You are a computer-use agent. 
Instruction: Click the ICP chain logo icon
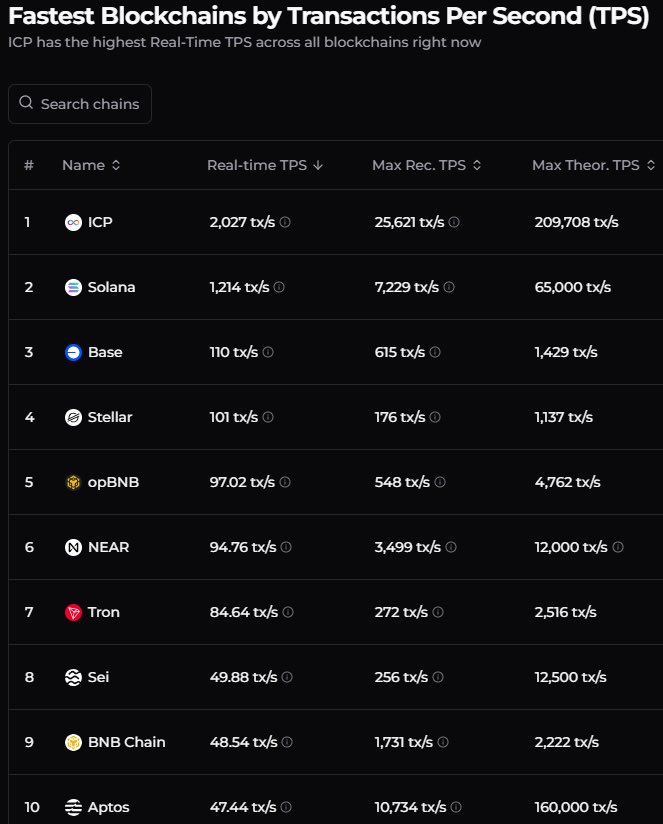(73, 222)
